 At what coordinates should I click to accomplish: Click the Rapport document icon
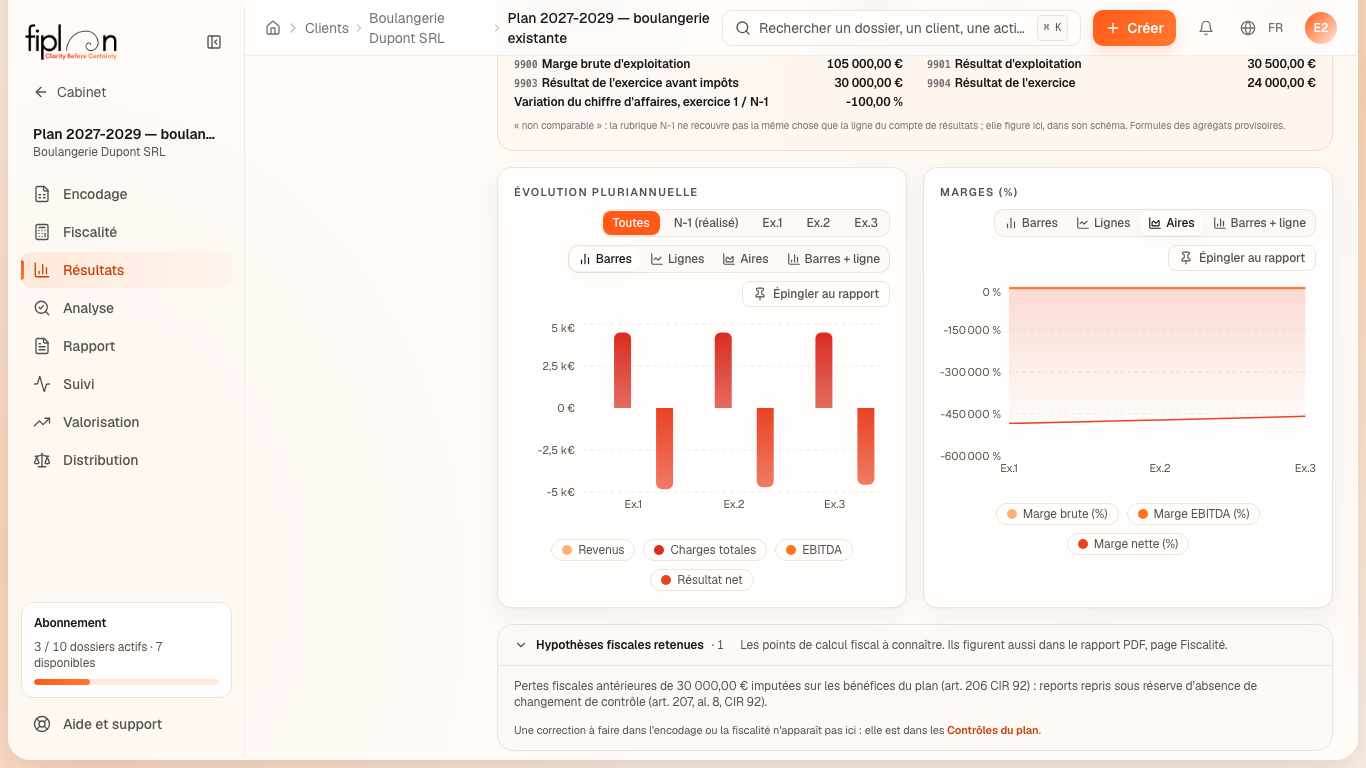click(x=42, y=346)
